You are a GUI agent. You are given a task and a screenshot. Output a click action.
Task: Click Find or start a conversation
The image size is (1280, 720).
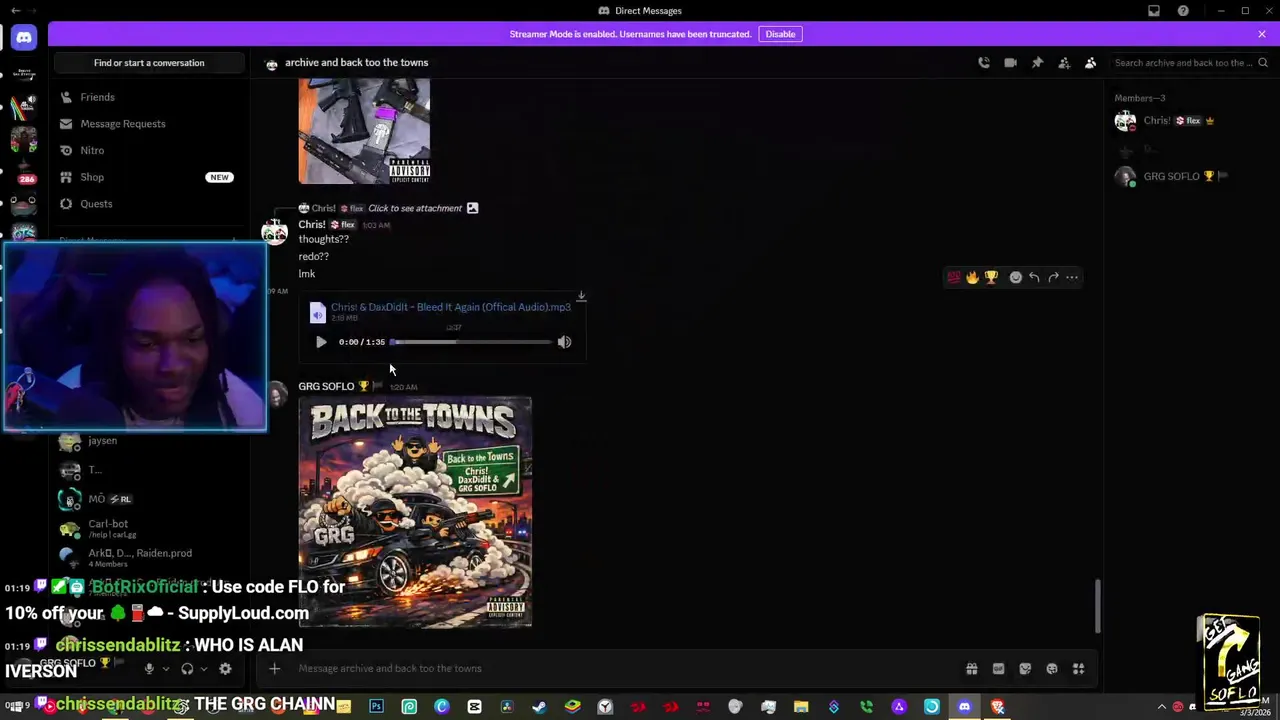coord(149,63)
